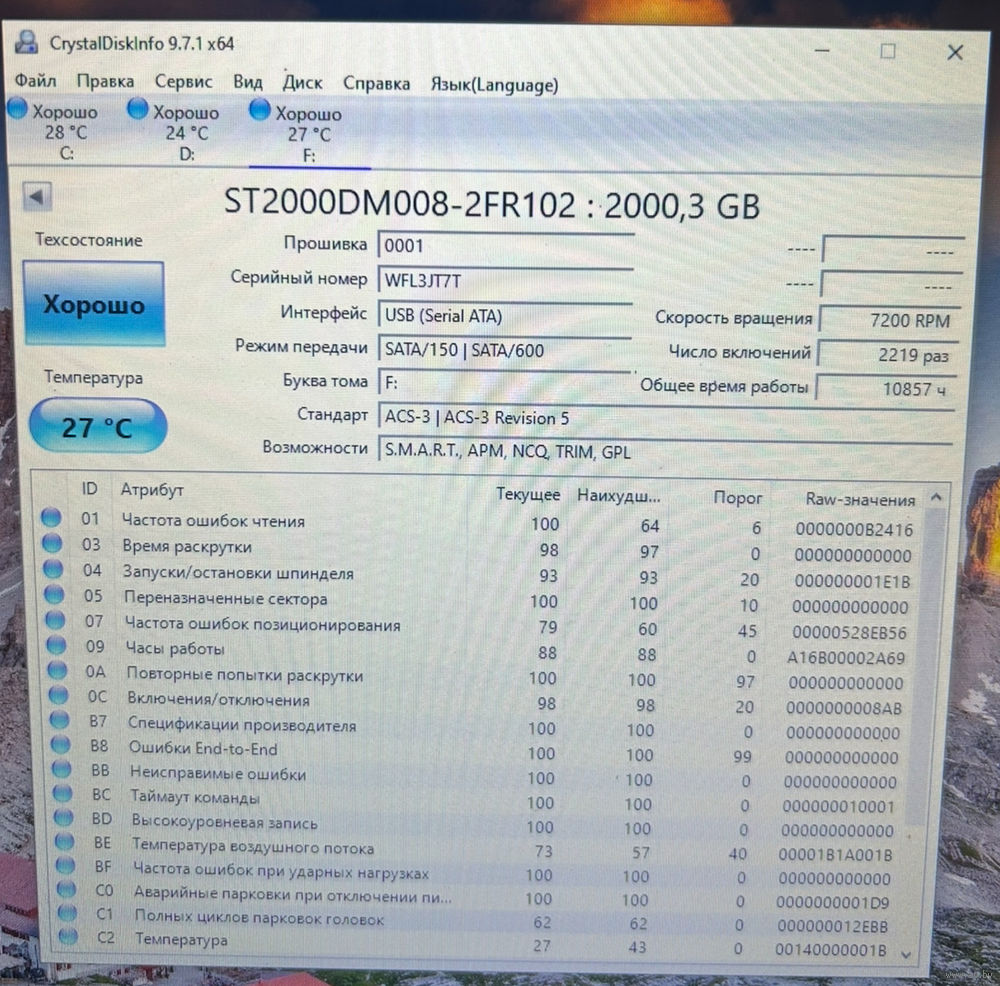The width and height of the screenshot is (1000, 986).
Task: Open the Диск menu
Action: pyautogui.click(x=302, y=83)
